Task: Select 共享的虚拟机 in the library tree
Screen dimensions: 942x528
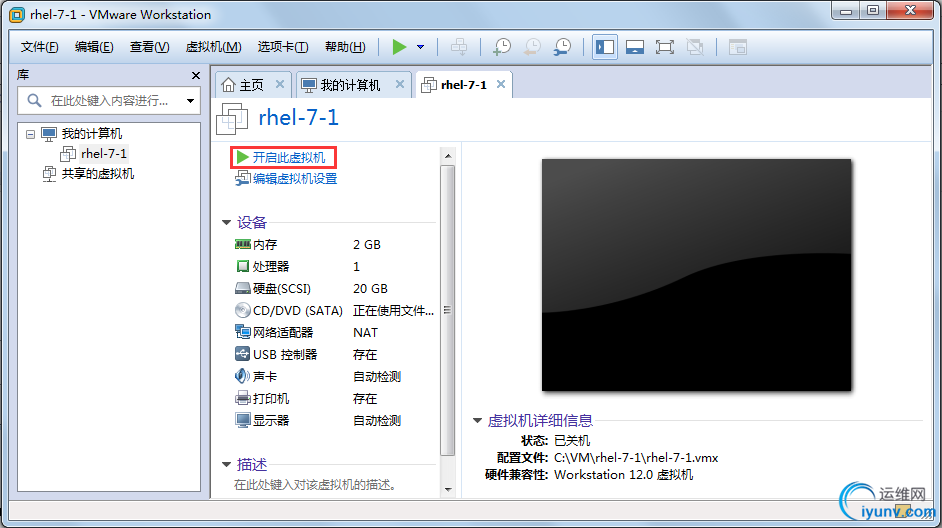Action: (x=98, y=174)
